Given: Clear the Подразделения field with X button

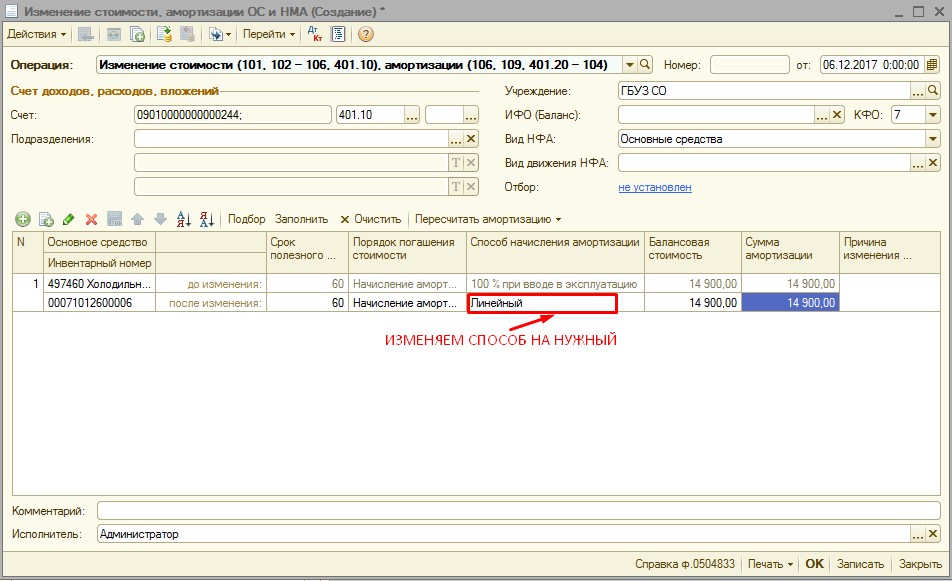Looking at the screenshot, I should 472,139.
